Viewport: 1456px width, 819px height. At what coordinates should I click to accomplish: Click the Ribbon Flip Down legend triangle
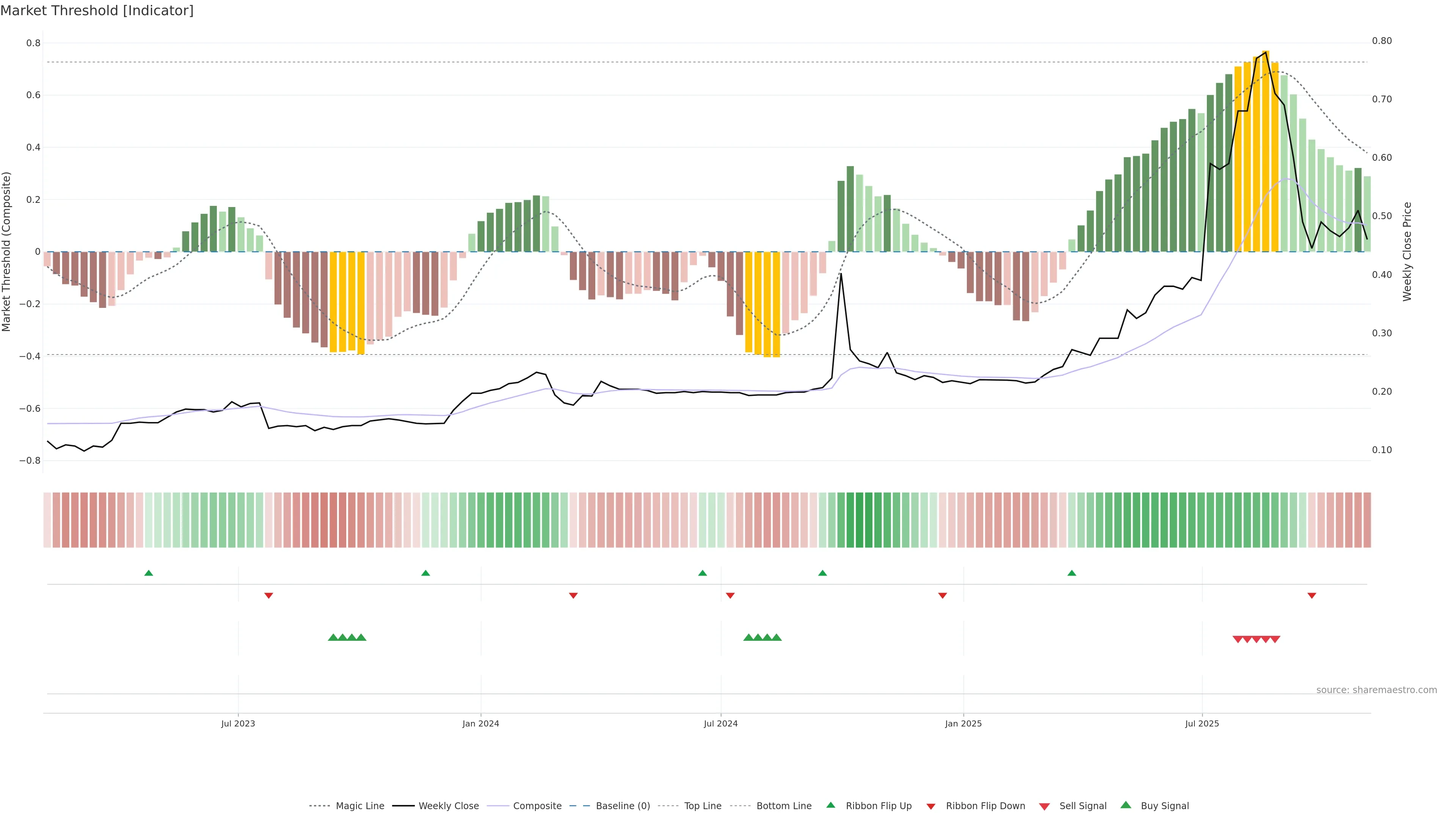point(931,806)
